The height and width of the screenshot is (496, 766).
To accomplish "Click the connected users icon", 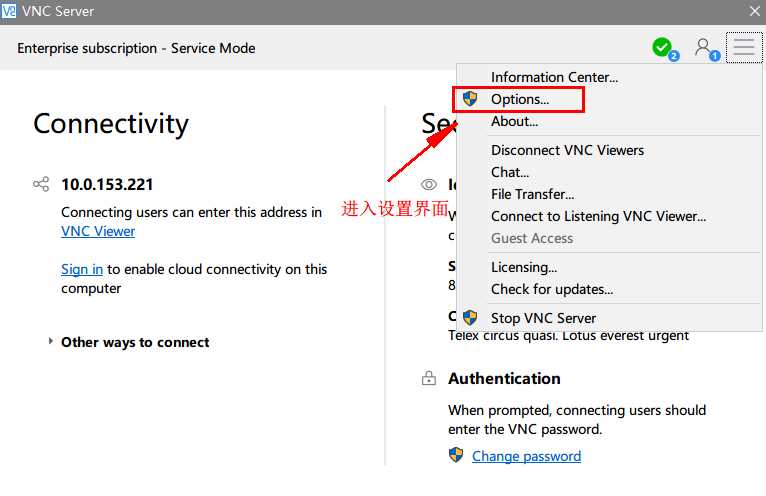I will pyautogui.click(x=705, y=48).
